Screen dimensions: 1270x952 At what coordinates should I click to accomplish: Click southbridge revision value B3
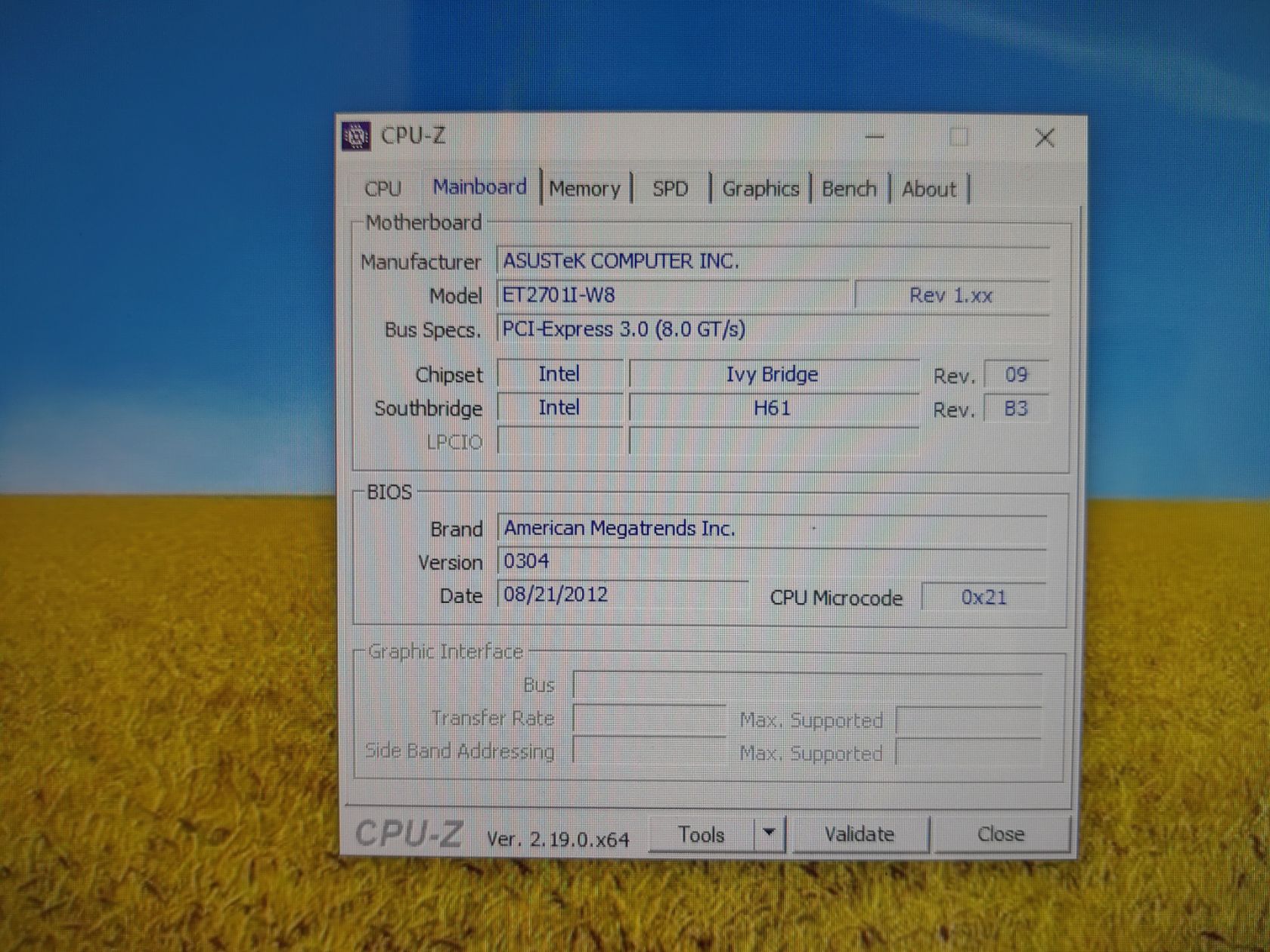(1016, 409)
